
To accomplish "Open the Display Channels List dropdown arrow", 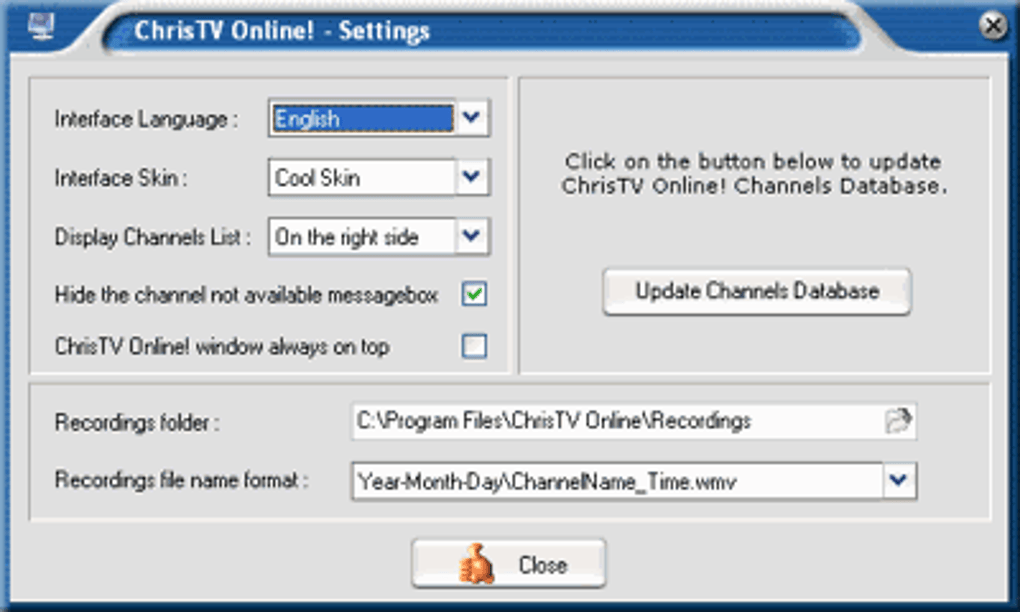I will [471, 236].
